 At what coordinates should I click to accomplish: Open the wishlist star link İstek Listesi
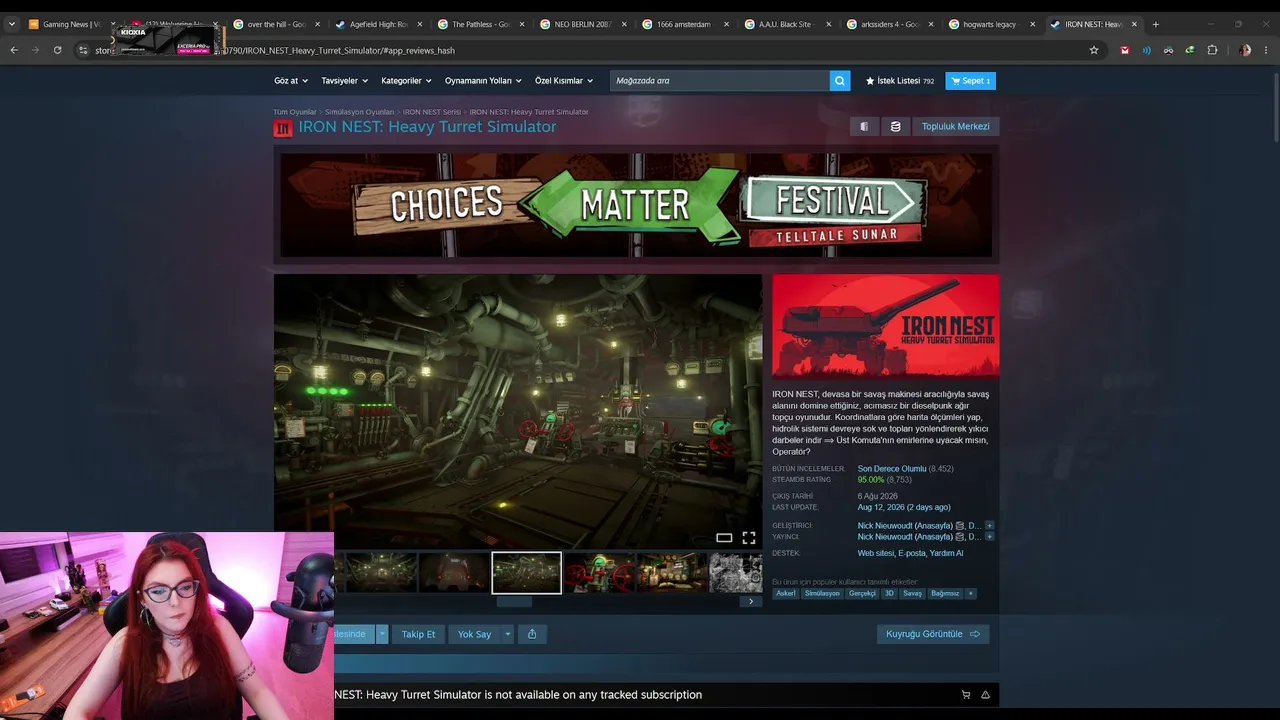(900, 81)
